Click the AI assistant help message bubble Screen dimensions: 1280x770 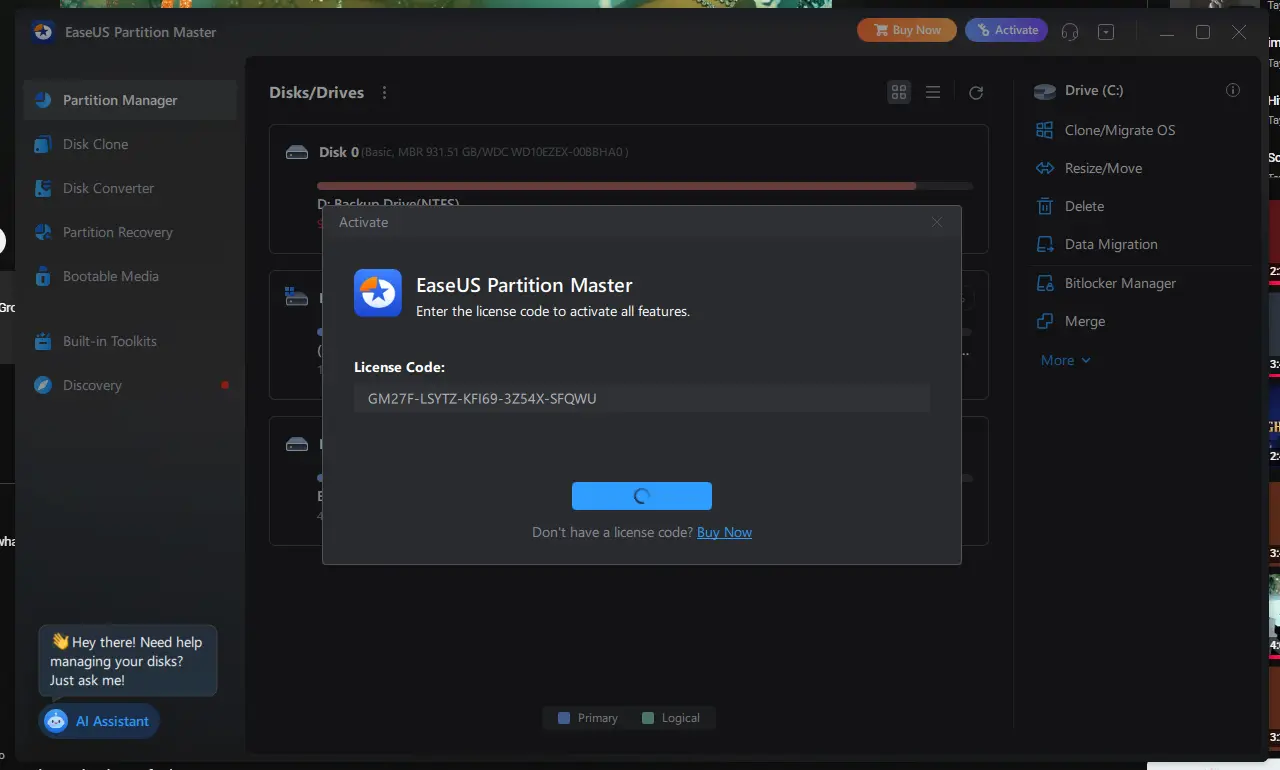[x=128, y=661]
